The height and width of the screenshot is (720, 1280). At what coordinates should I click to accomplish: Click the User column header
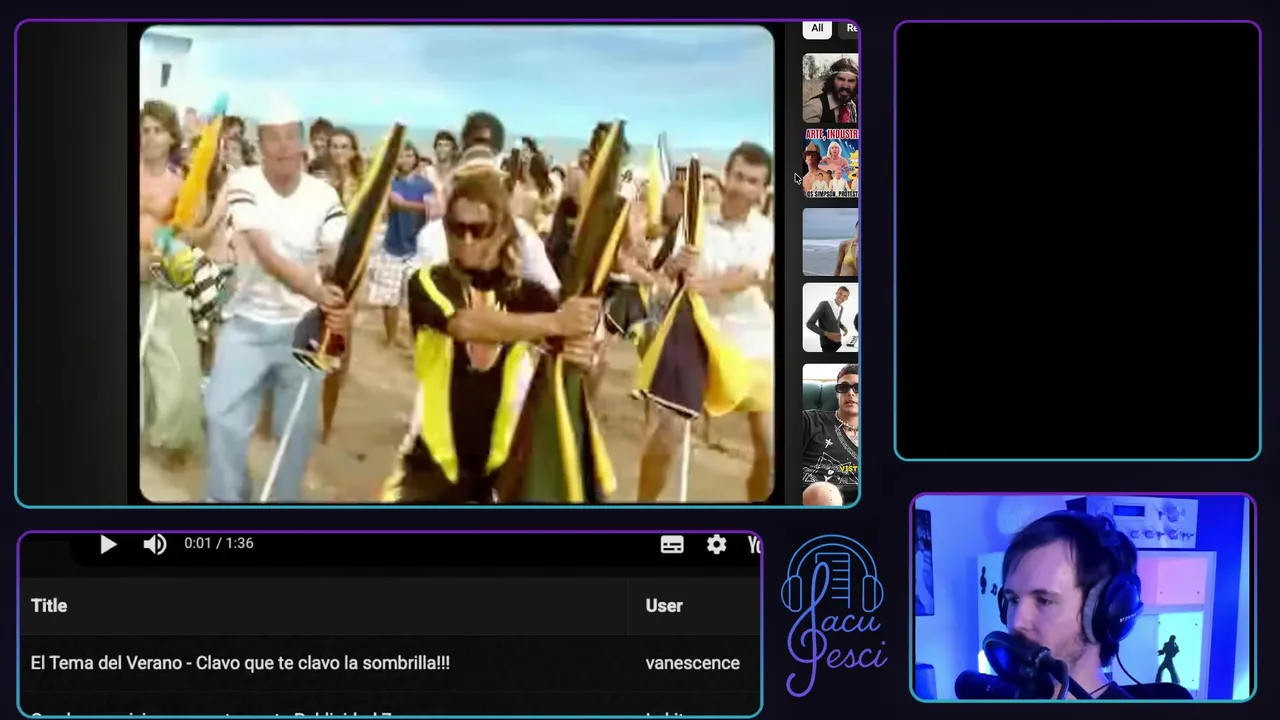(664, 606)
